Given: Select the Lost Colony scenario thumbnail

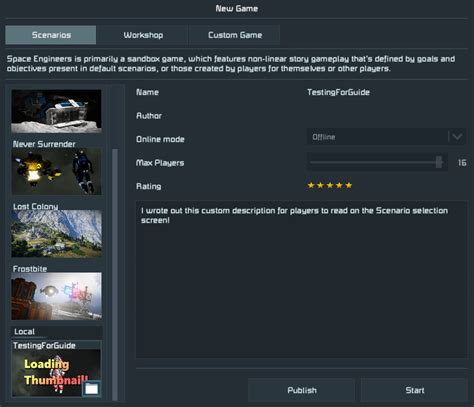Looking at the screenshot, I should 56,233.
